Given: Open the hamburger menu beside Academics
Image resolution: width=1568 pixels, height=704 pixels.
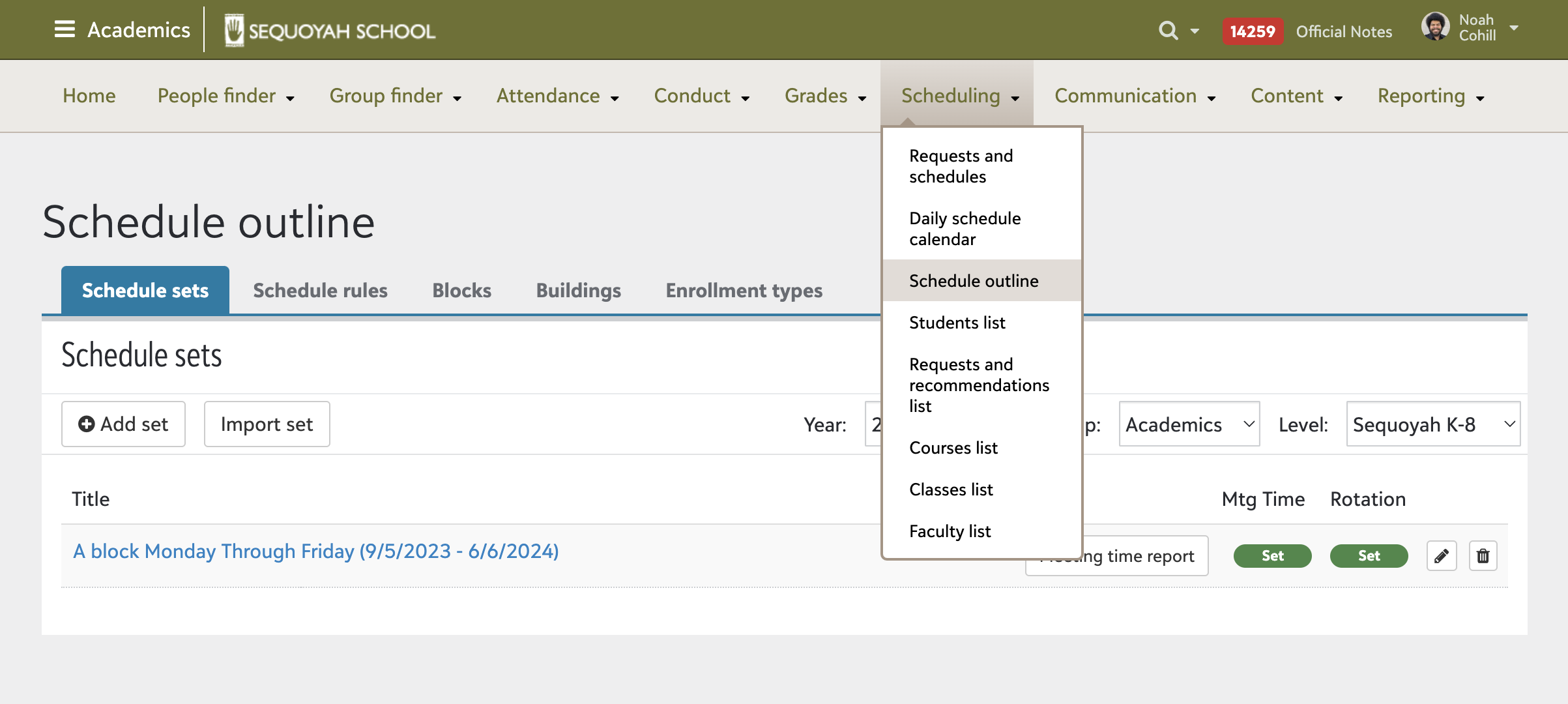Looking at the screenshot, I should [x=64, y=29].
